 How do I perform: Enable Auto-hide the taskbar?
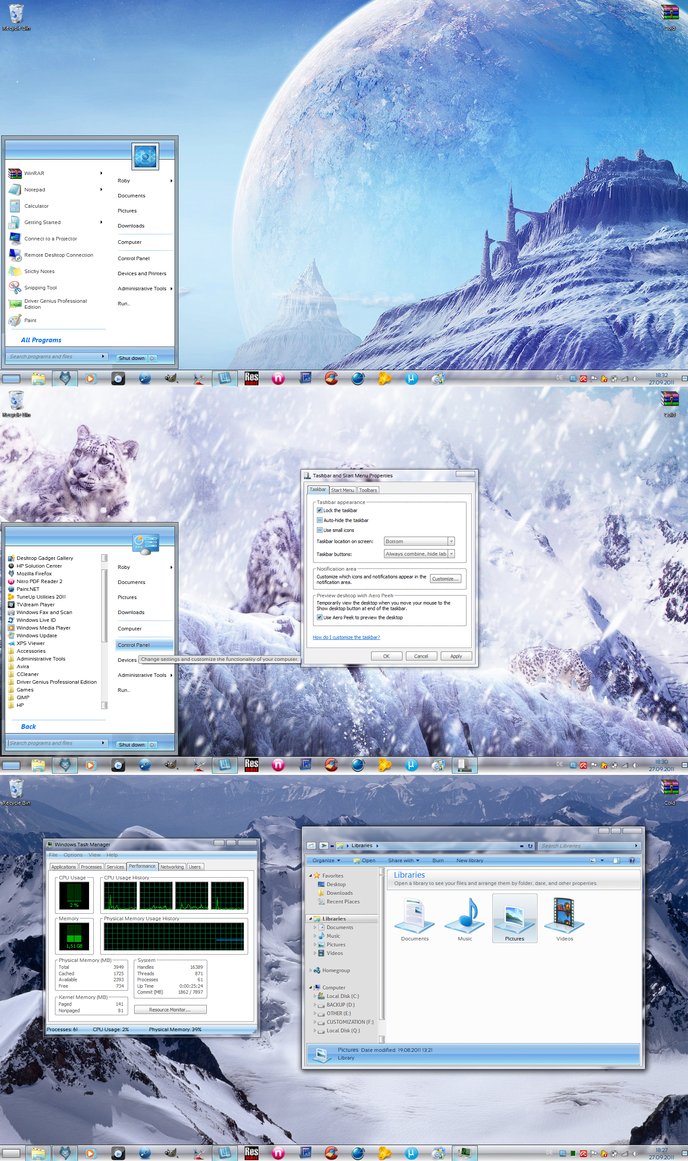[x=319, y=520]
